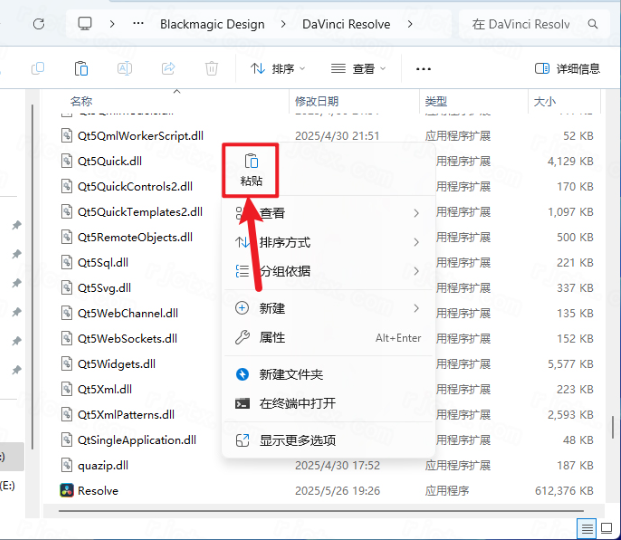Sort by the 类型 column header

[x=436, y=101]
